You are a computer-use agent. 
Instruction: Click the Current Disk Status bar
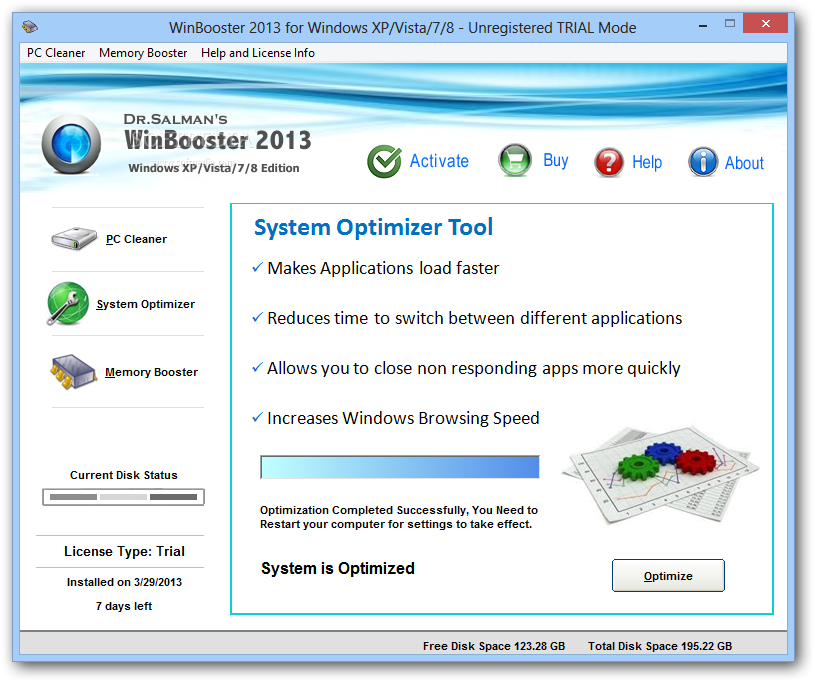pos(123,497)
